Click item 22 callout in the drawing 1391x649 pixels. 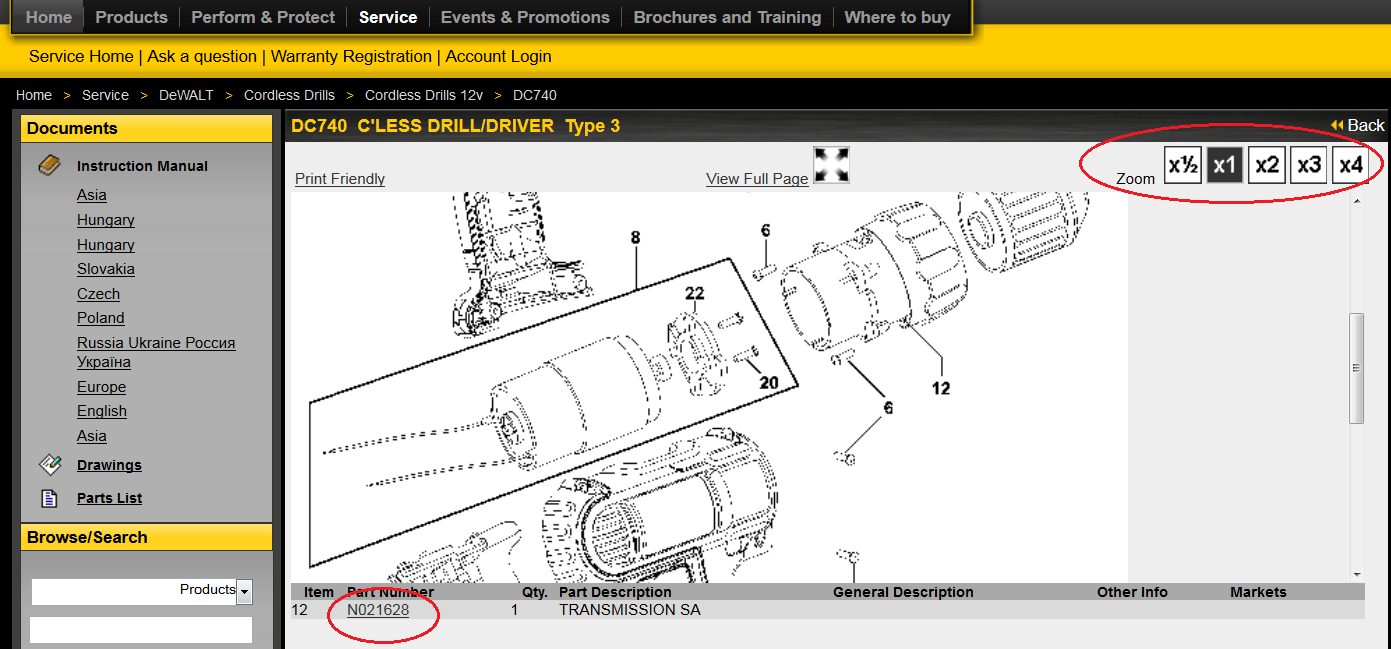(x=695, y=293)
